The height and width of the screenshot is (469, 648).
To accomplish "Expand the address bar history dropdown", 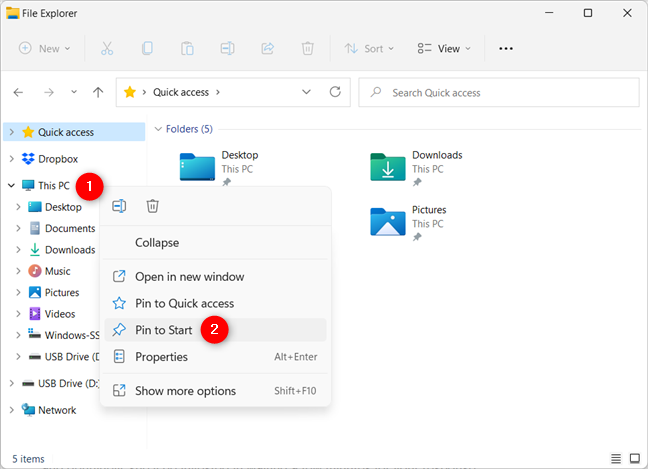I will (306, 92).
